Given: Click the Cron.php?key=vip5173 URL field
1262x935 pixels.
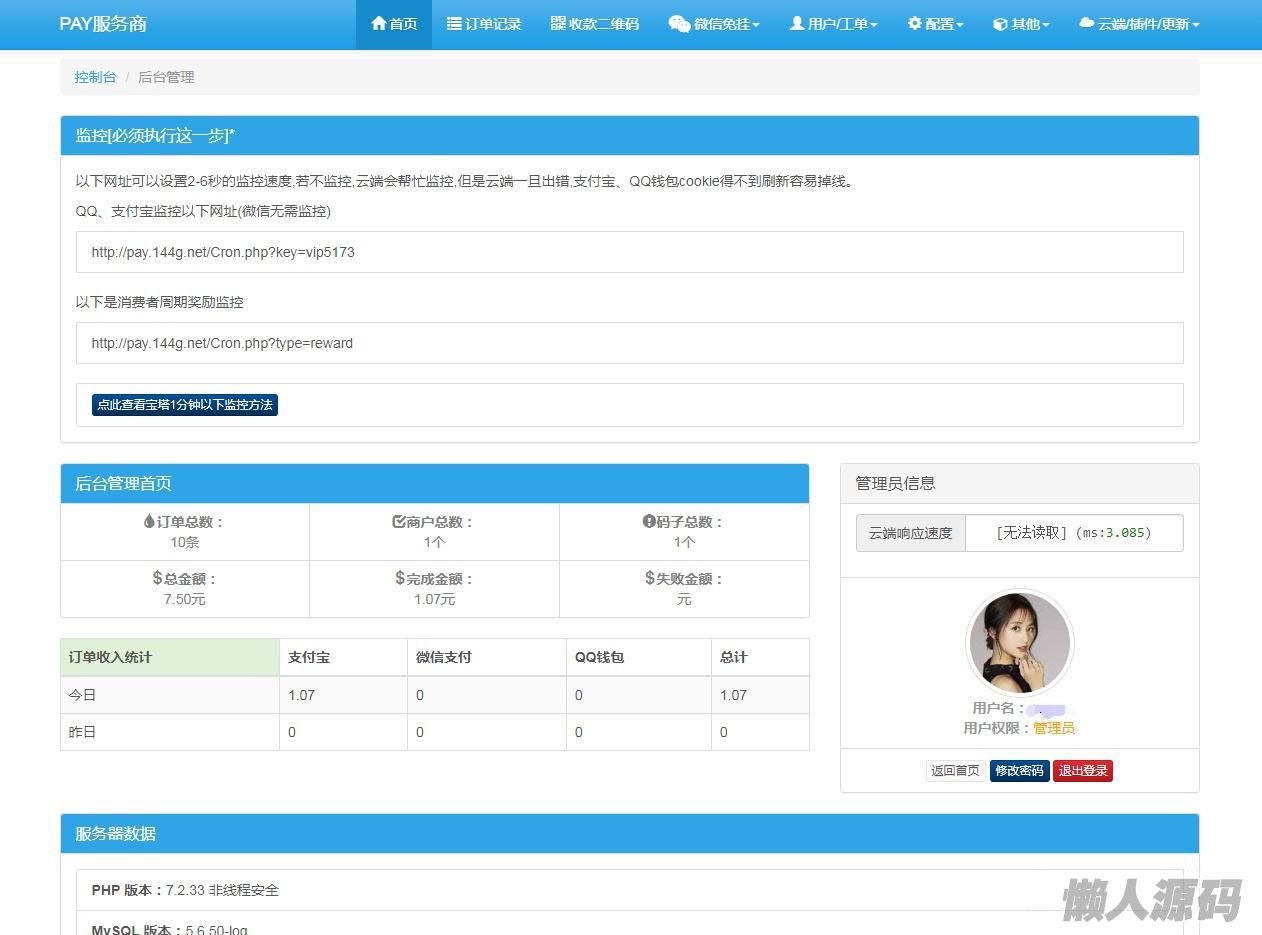Looking at the screenshot, I should [629, 252].
